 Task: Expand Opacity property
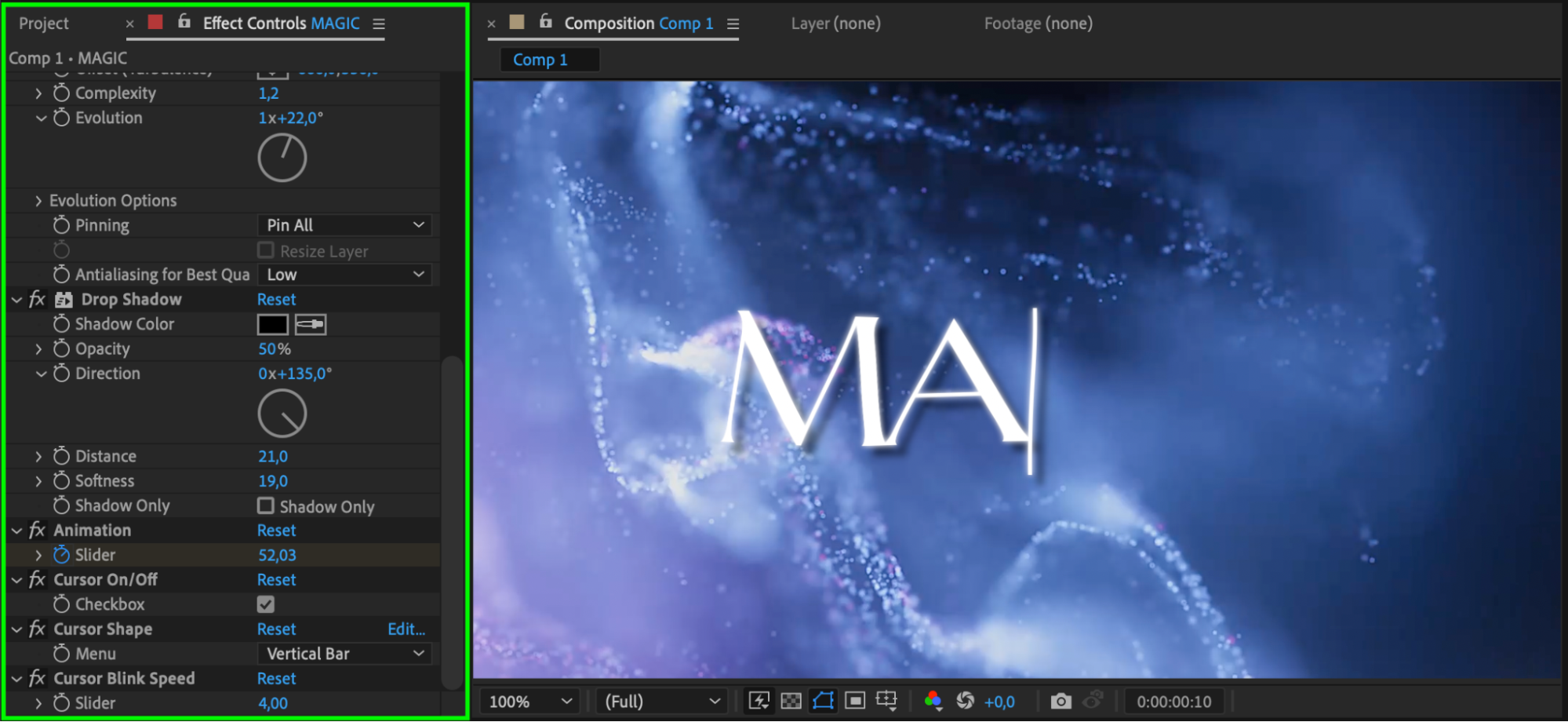coord(38,349)
